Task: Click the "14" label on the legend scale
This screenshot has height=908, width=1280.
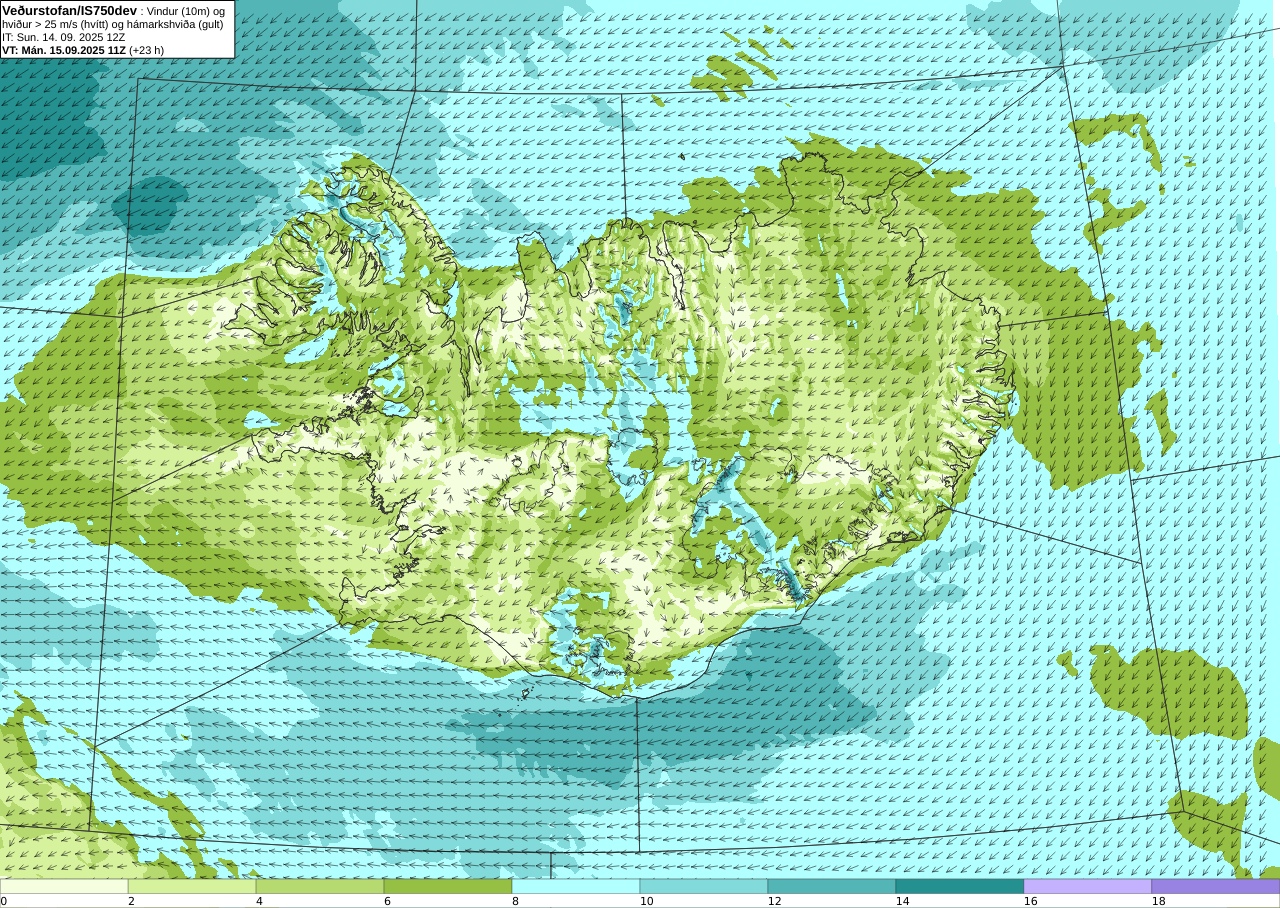Action: coord(902,901)
